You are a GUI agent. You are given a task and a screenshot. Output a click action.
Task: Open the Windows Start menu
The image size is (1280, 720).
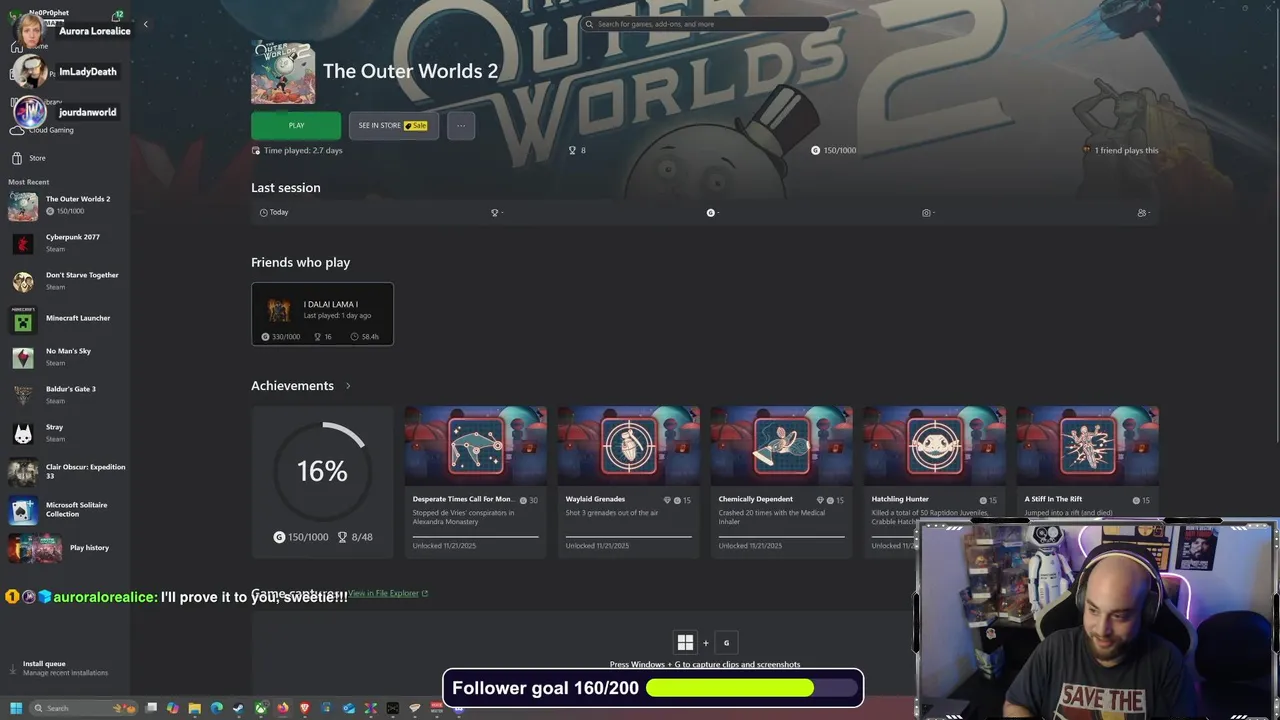16,708
